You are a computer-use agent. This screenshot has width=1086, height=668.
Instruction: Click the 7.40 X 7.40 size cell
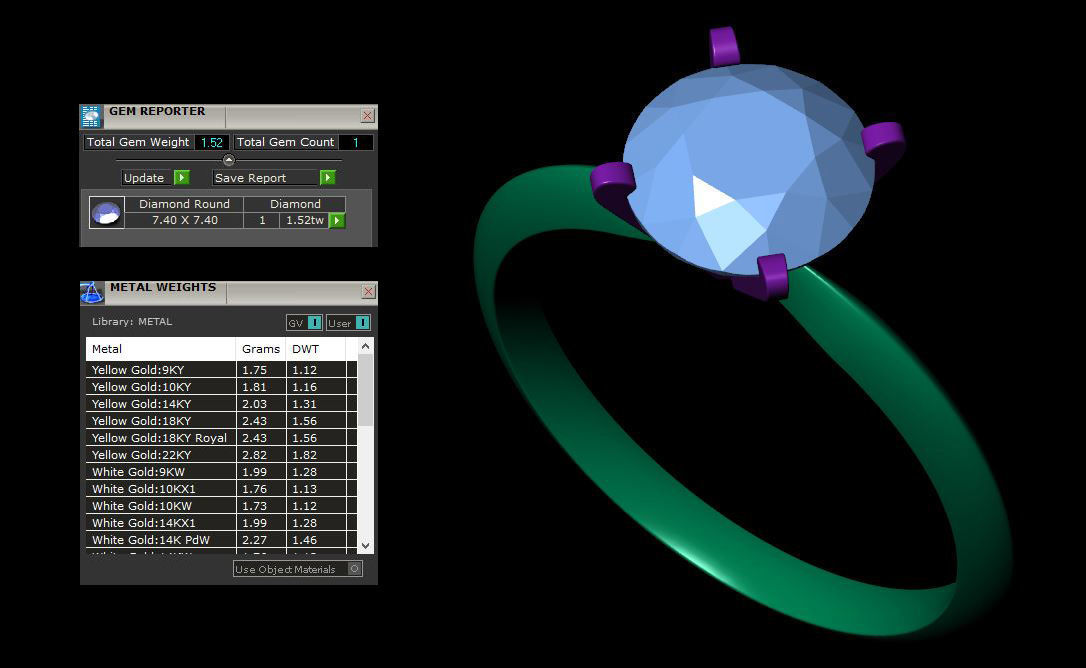pos(185,220)
